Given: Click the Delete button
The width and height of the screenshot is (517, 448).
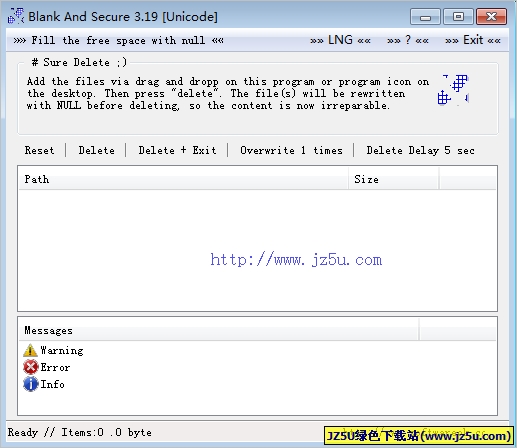Looking at the screenshot, I should coord(97,150).
